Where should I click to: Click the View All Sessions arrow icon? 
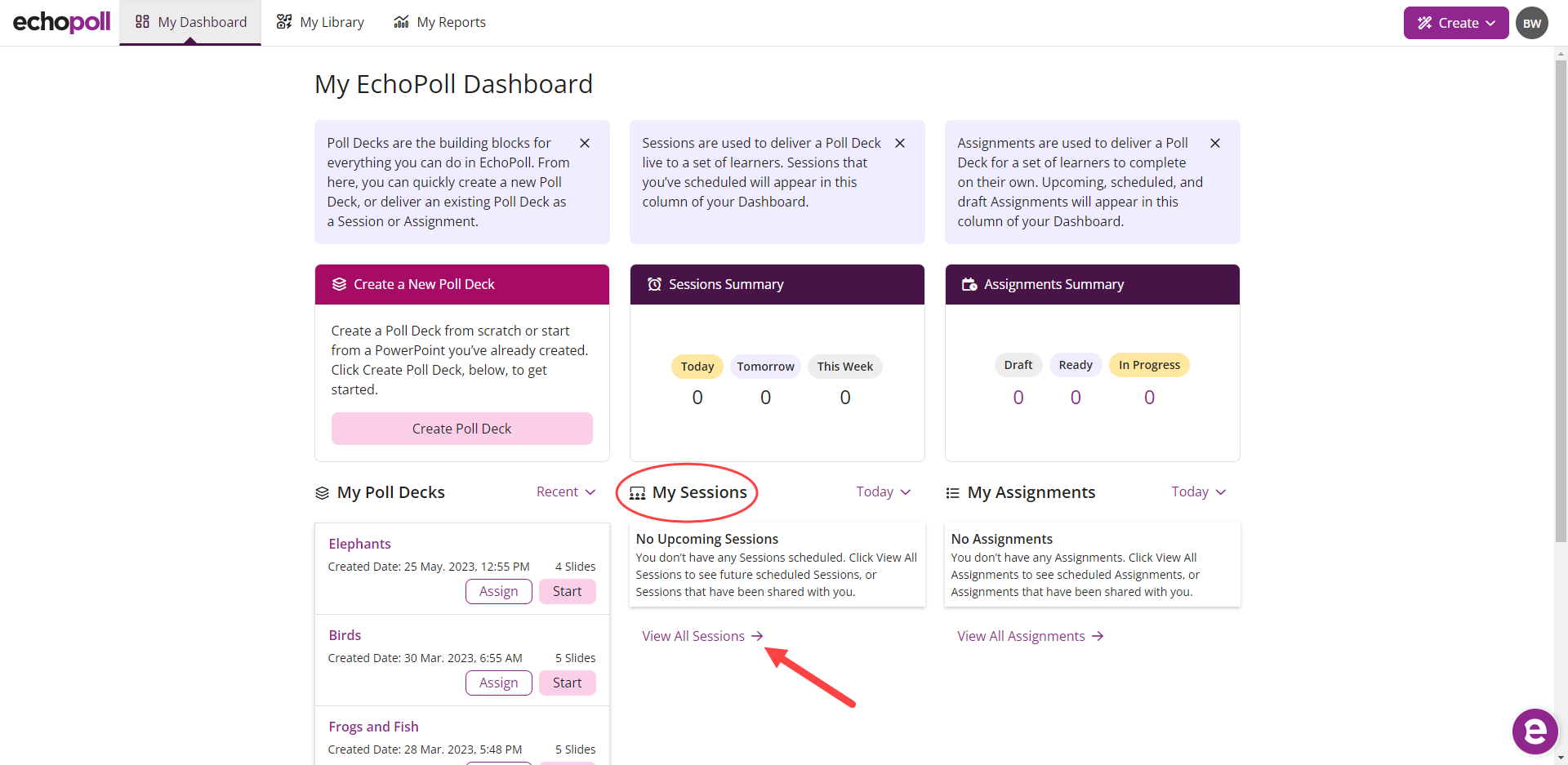coord(757,636)
